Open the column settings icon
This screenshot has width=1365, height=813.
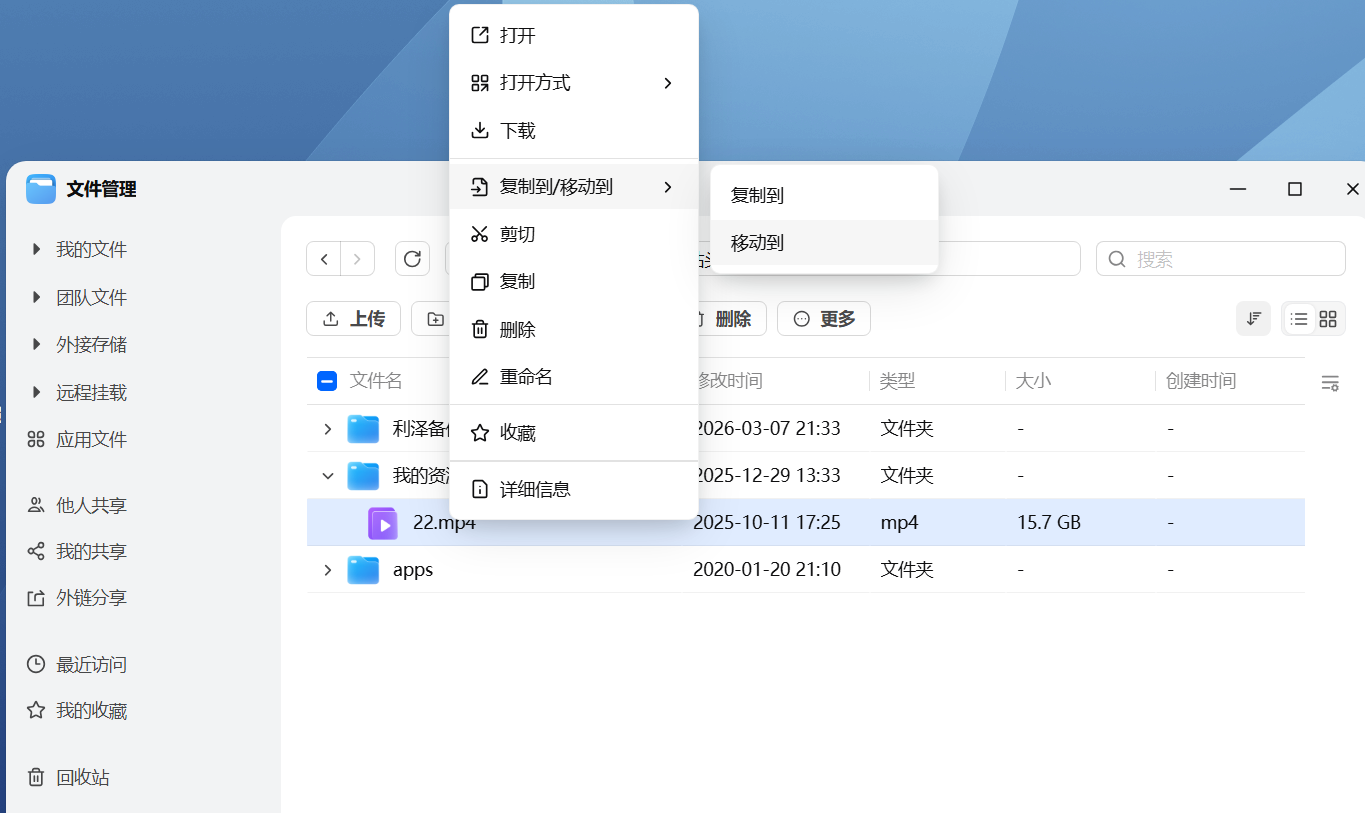(x=1330, y=382)
